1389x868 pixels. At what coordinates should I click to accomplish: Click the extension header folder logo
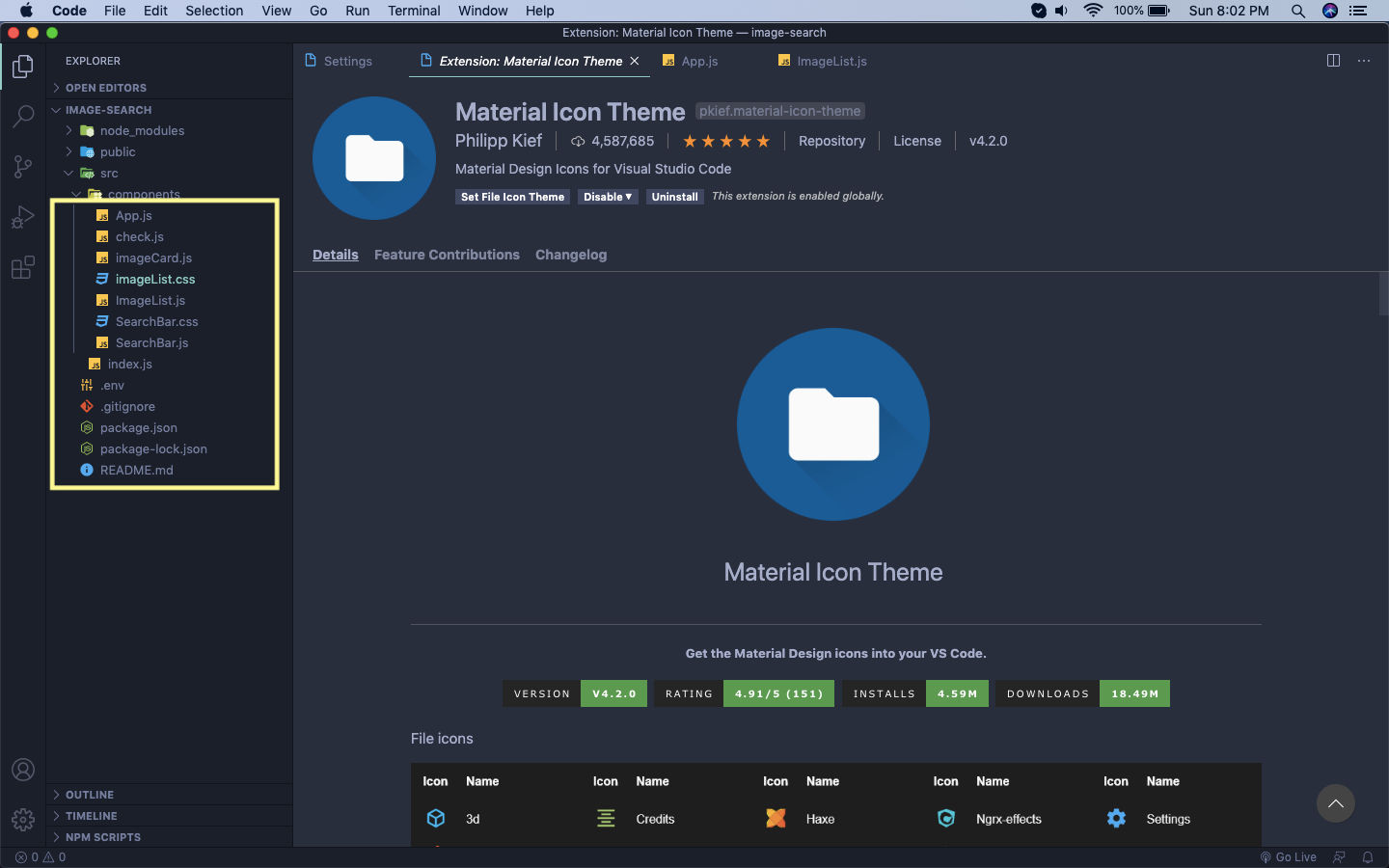pos(374,158)
